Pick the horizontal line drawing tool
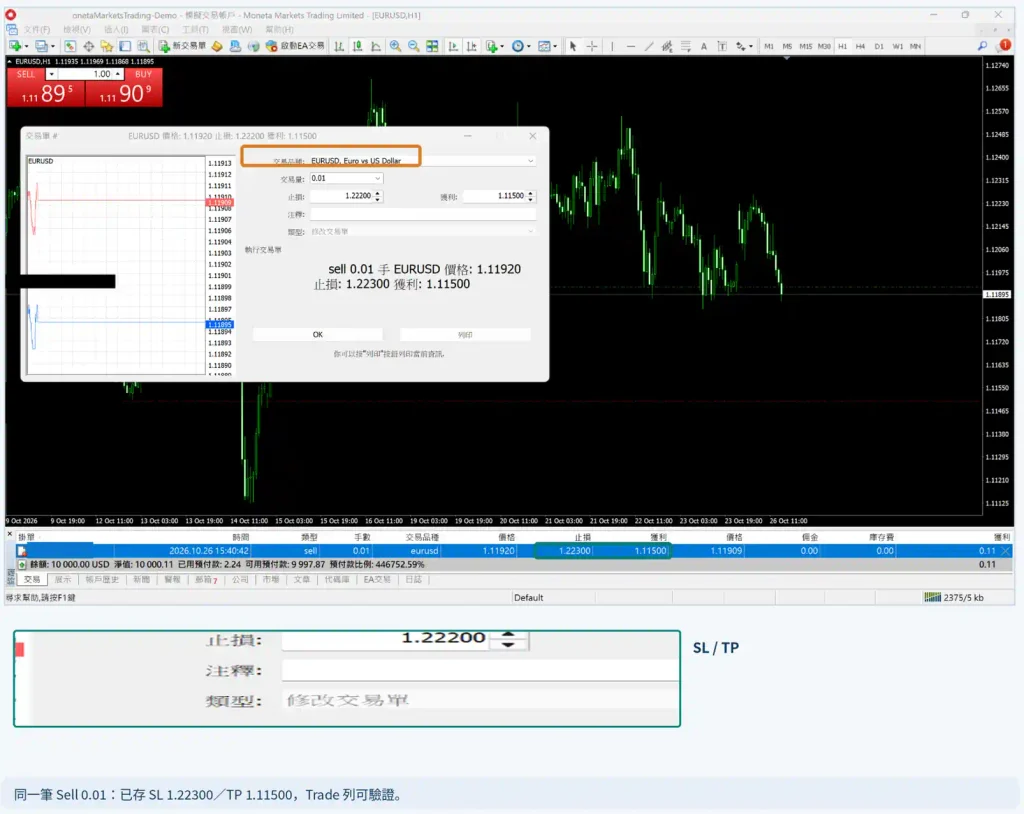This screenshot has width=1024, height=814. (630, 46)
